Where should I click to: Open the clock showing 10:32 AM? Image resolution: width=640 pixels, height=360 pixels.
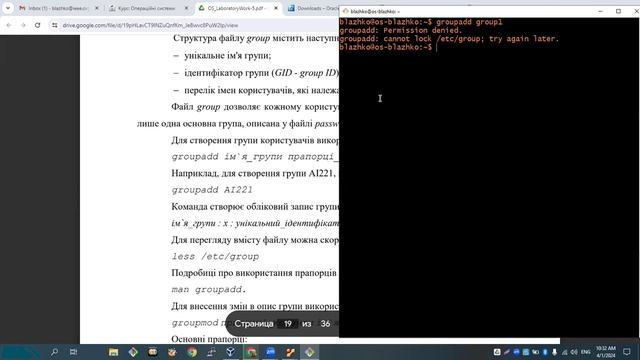pos(606,352)
